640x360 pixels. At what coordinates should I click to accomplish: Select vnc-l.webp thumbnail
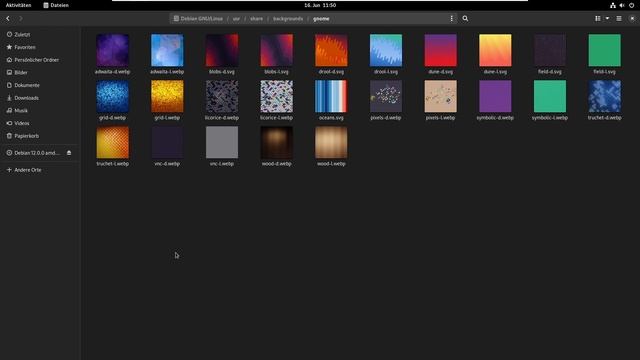[222, 142]
